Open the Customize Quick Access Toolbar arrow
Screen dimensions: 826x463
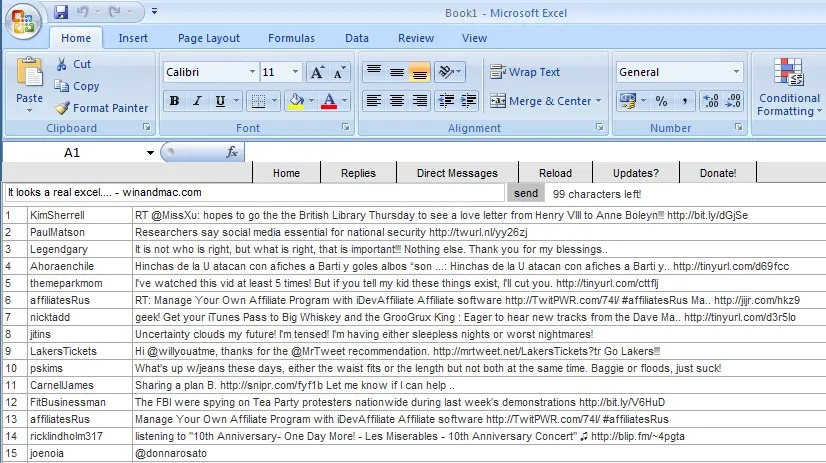154,11
